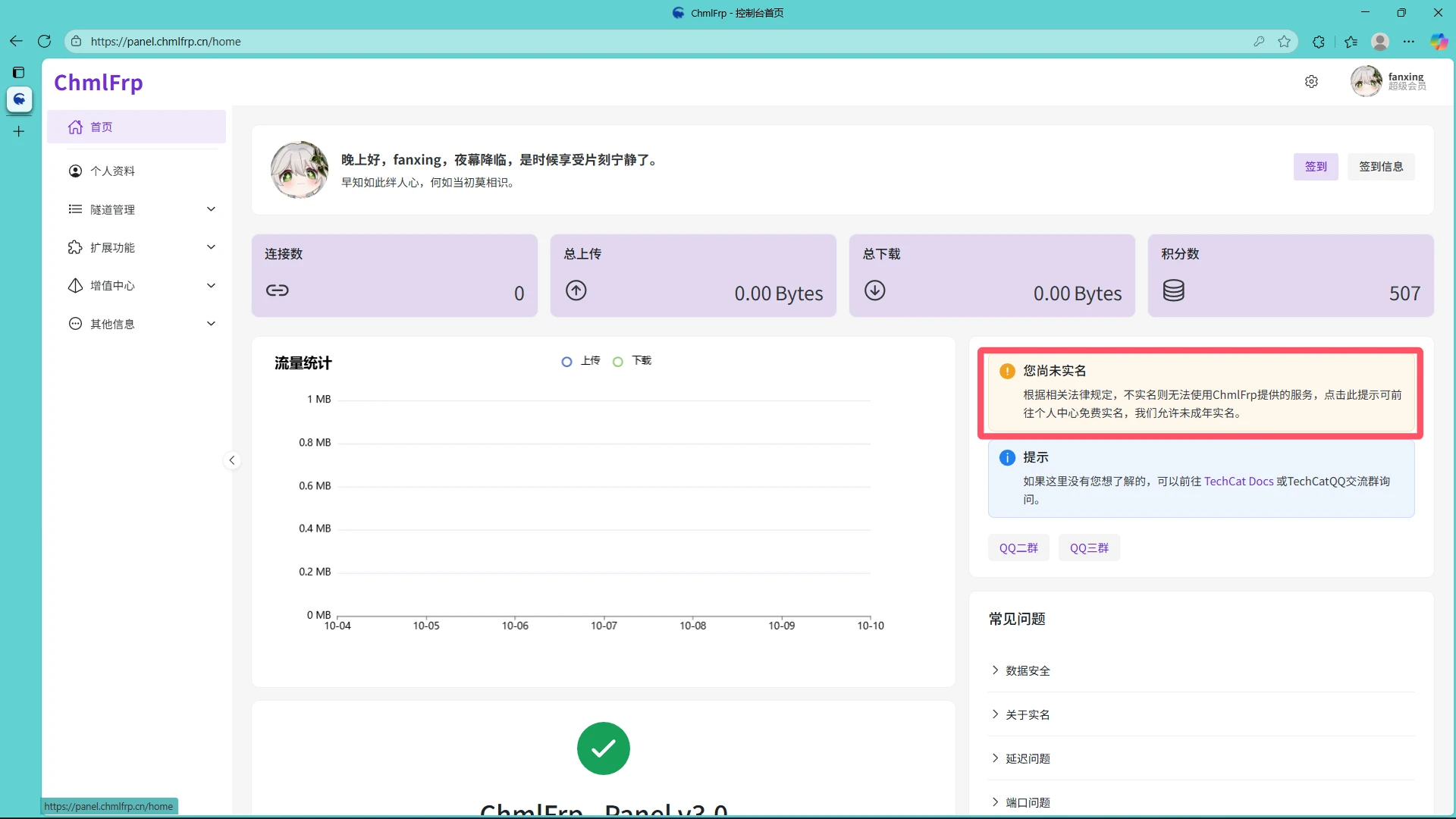
Task: Click the upload icon on 总上传 card
Action: pyautogui.click(x=576, y=290)
